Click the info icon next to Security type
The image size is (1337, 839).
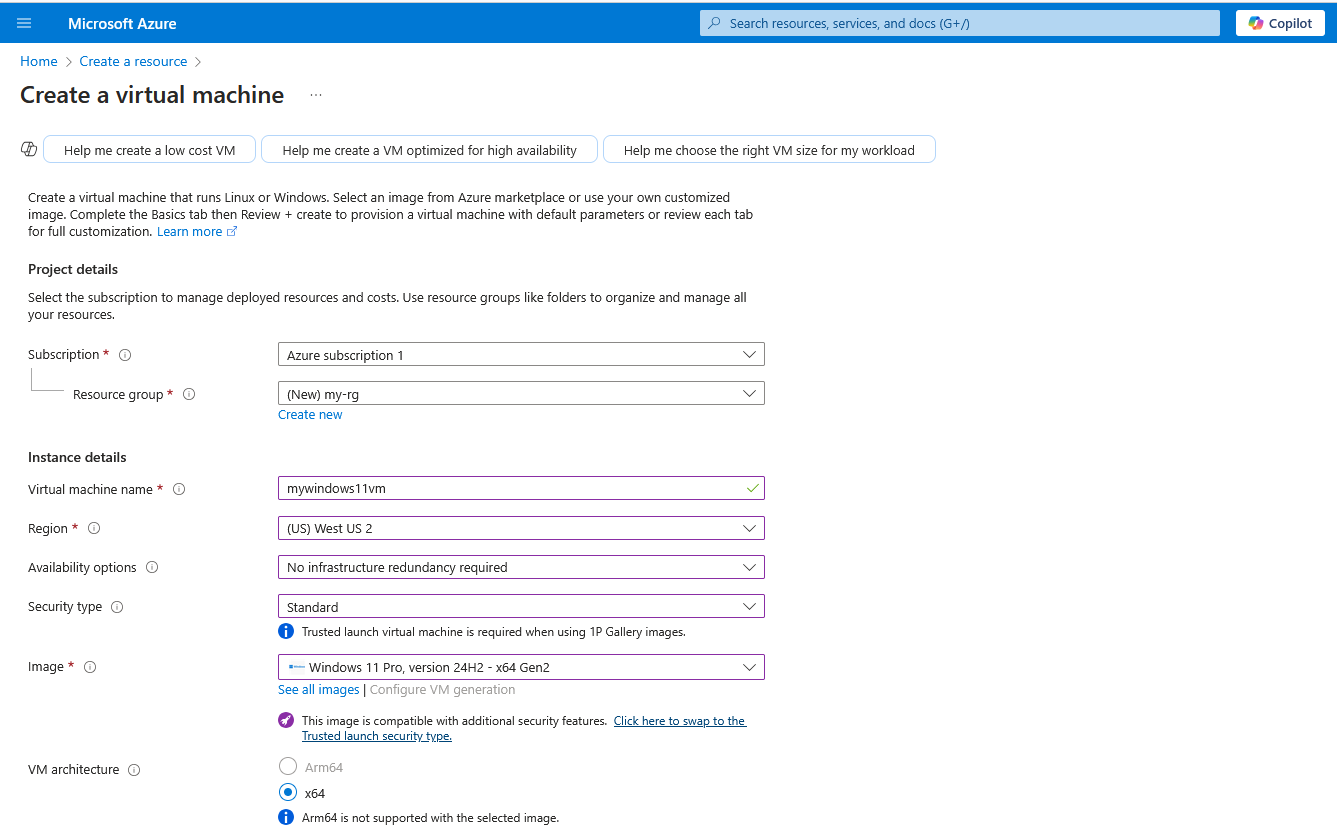[x=117, y=607]
